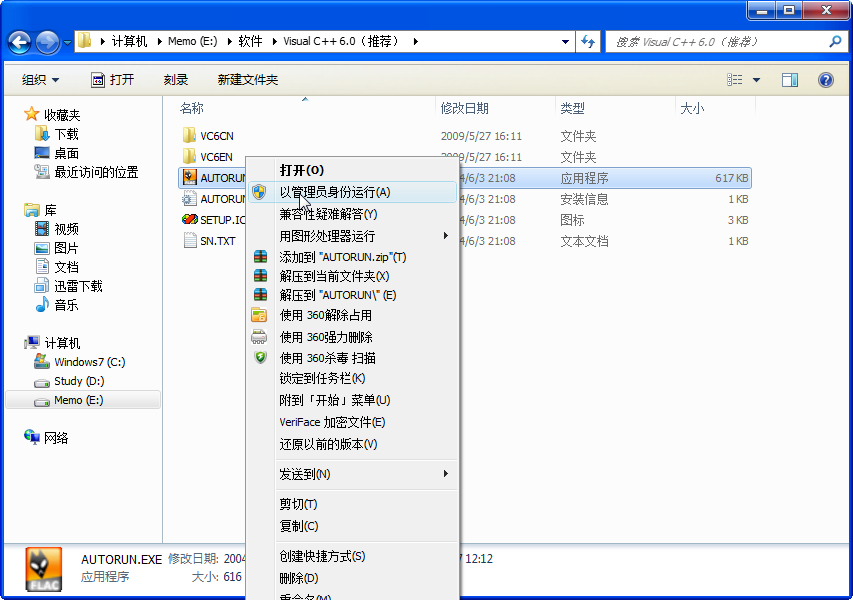Open the Help question mark icon
Image resolution: width=853 pixels, height=600 pixels.
click(825, 80)
